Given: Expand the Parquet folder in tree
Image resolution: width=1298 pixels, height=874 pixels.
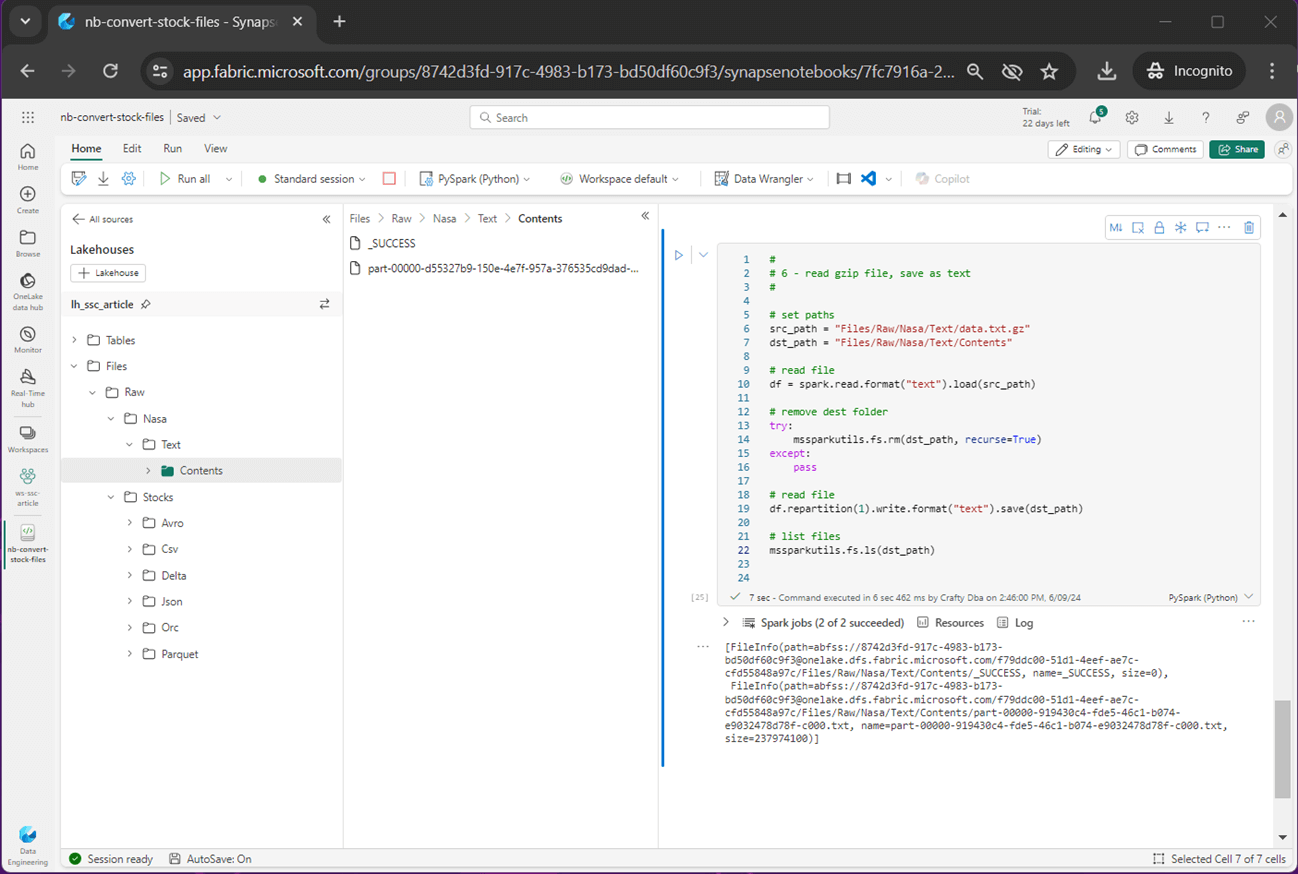Looking at the screenshot, I should coord(130,654).
